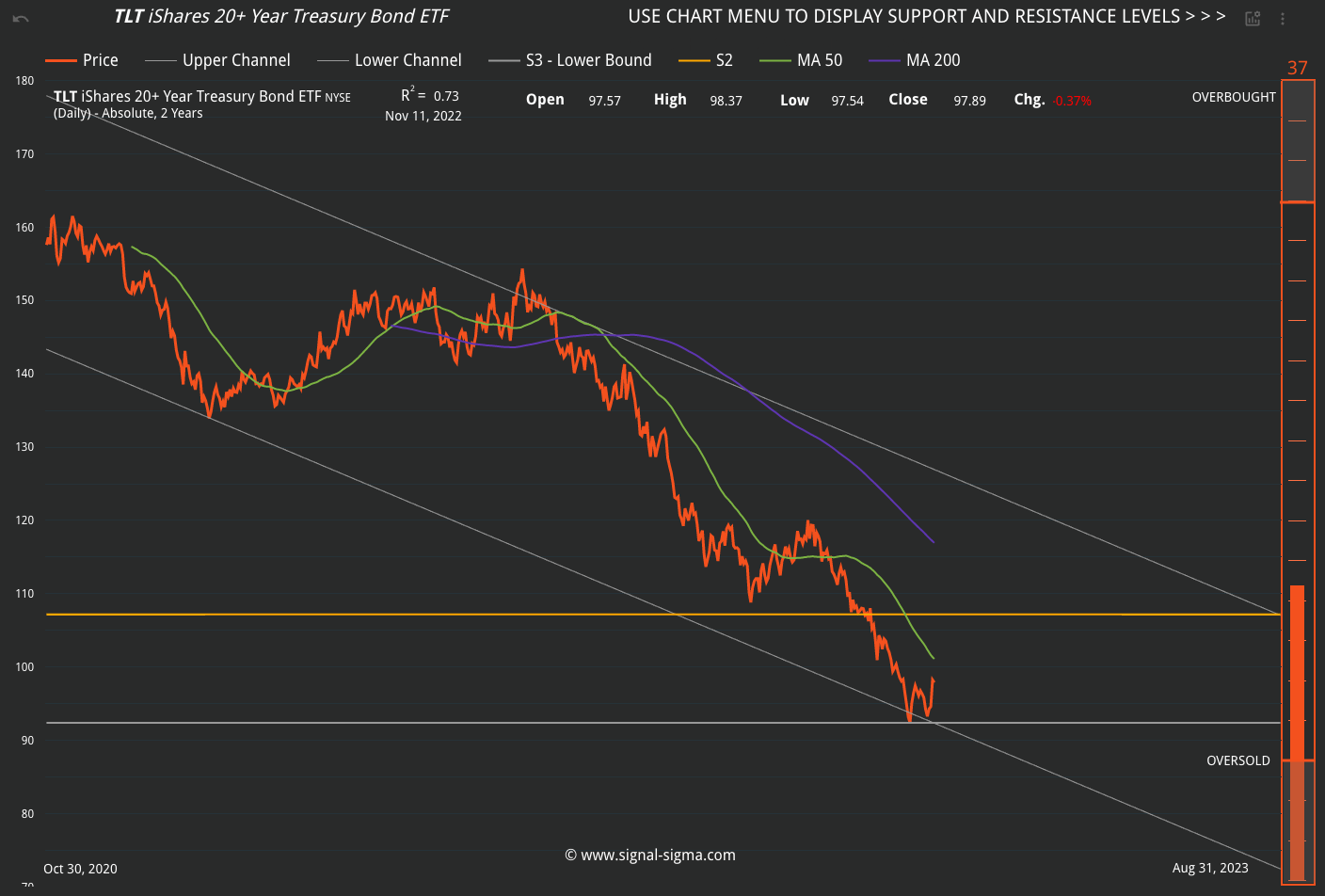Toggle the Lower Channel legend entry

[390, 60]
